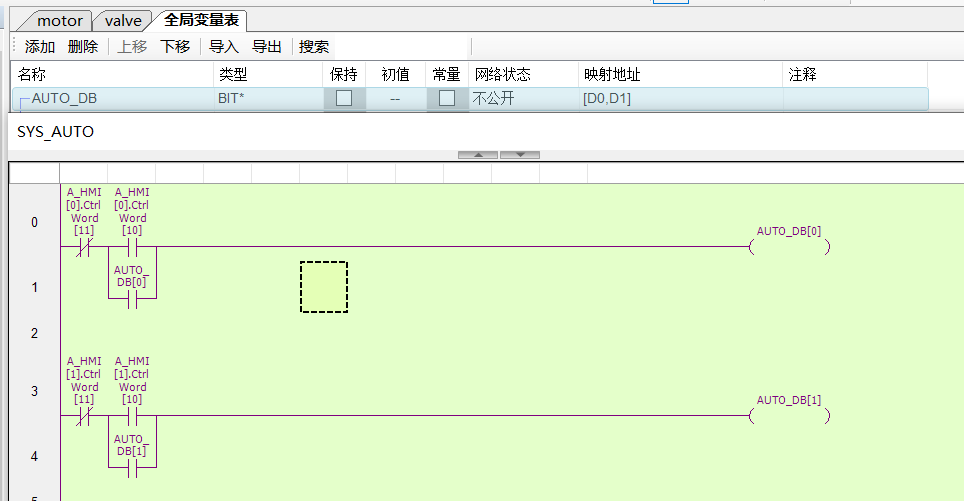Click ladder row number 3
Viewport: 964px width, 501px height.
[x=34, y=391]
